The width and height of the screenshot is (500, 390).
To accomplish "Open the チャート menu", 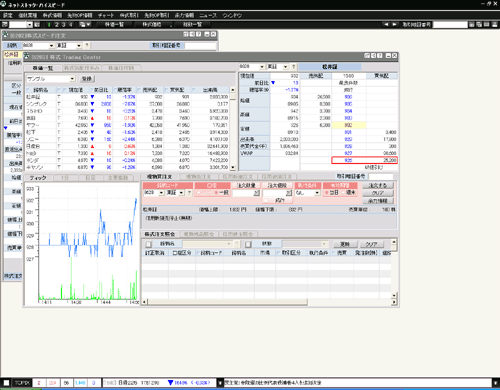I will [x=106, y=15].
